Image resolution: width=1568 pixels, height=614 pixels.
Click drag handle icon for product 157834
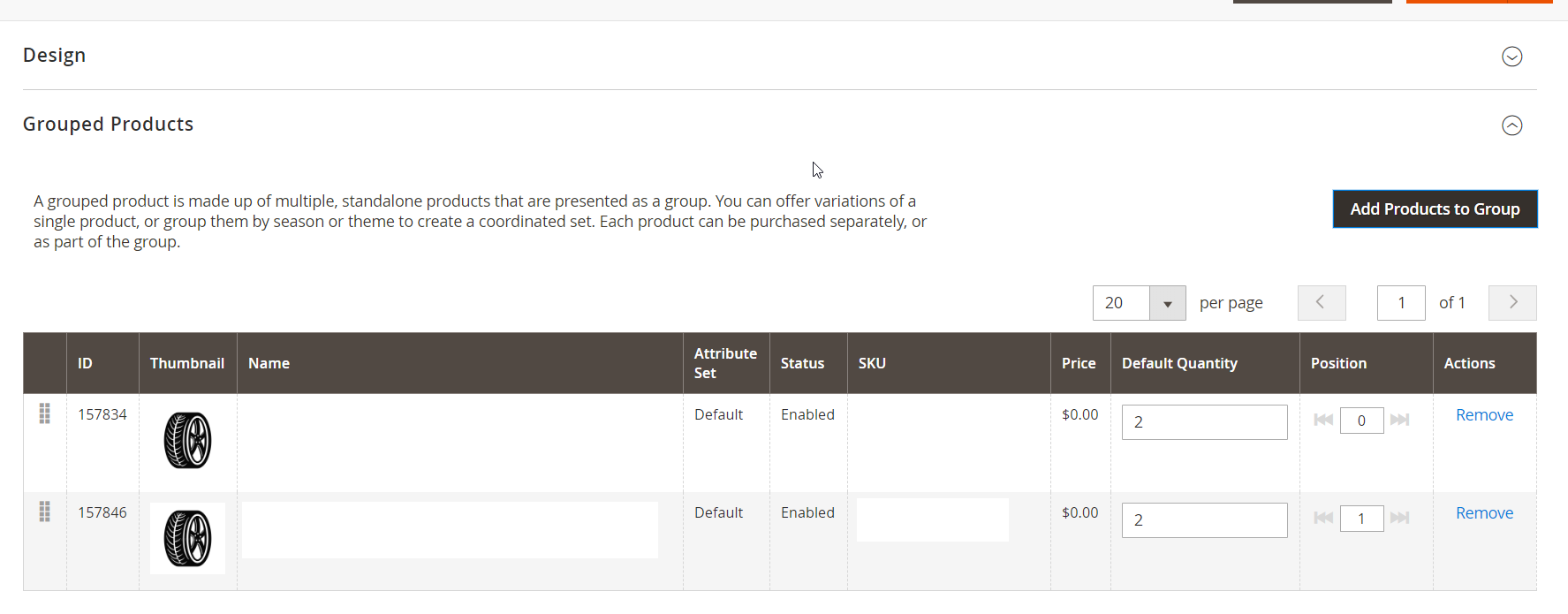(44, 413)
